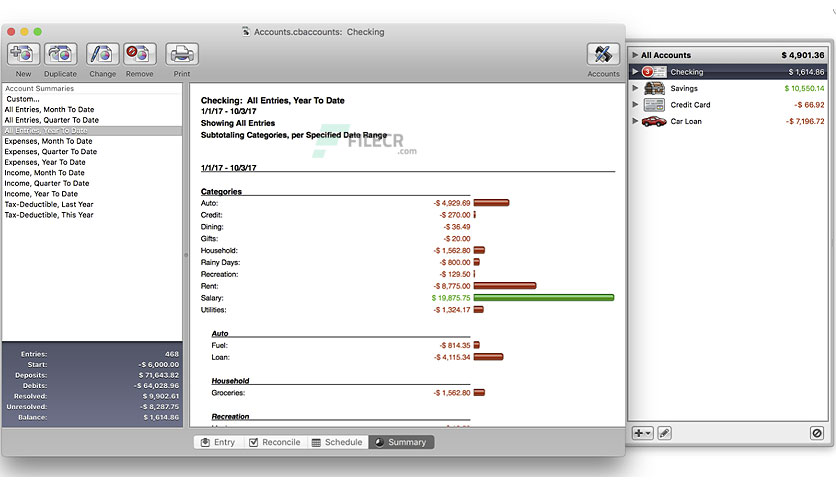Switch to the Schedule tab

tap(337, 442)
